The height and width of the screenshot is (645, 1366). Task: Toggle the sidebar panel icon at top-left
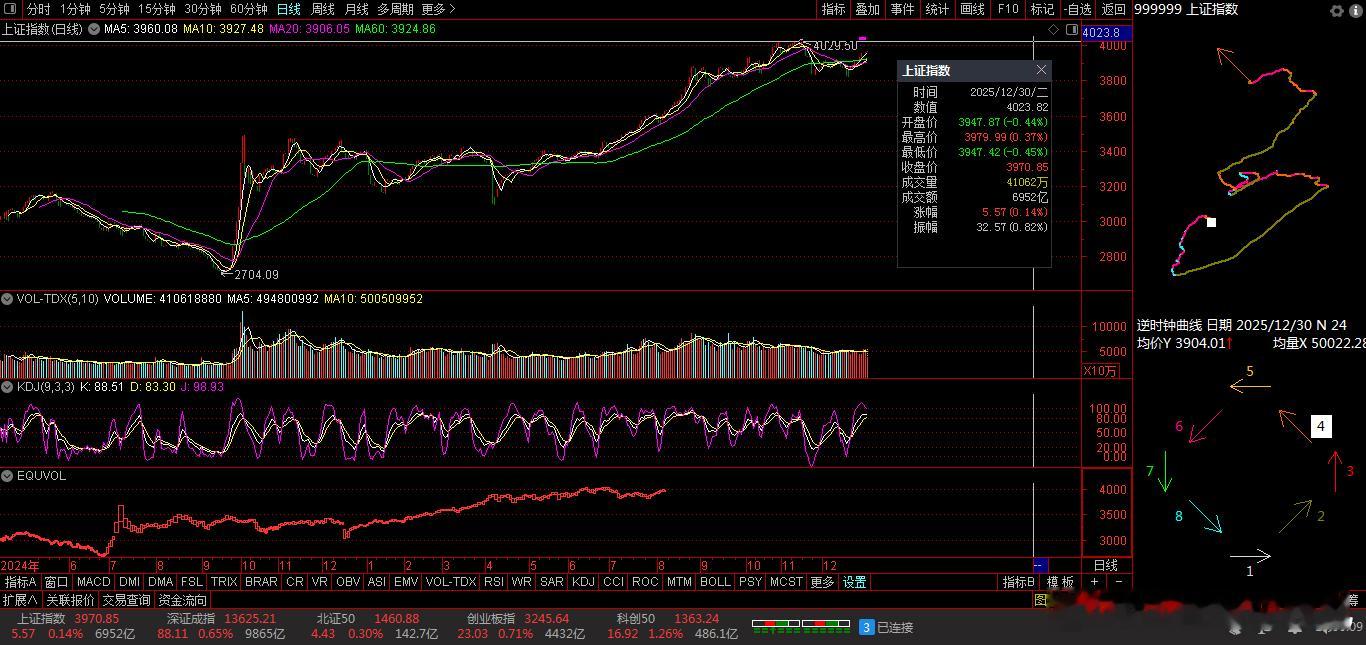[x=10, y=9]
